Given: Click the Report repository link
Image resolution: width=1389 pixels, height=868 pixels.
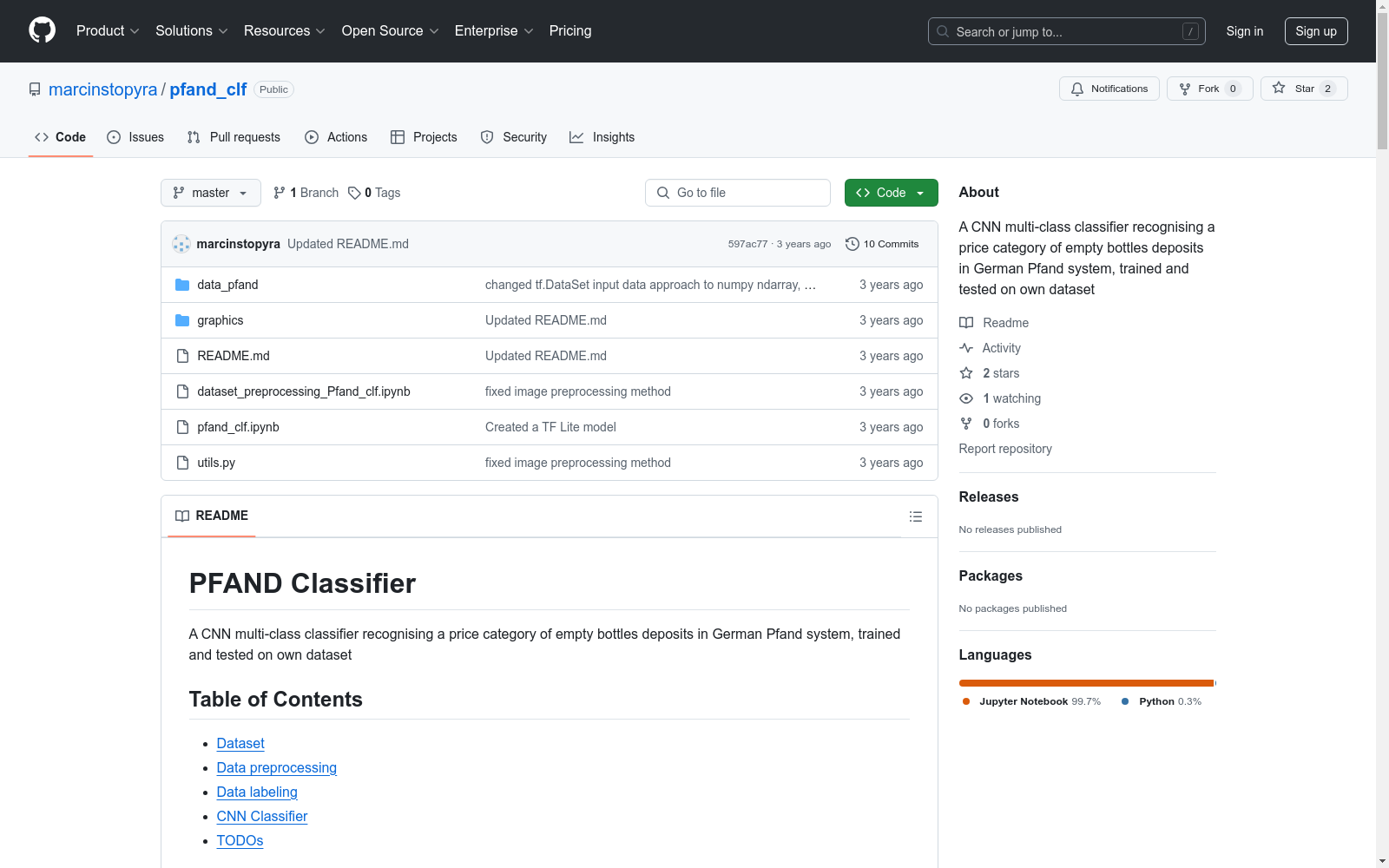Looking at the screenshot, I should (1005, 449).
